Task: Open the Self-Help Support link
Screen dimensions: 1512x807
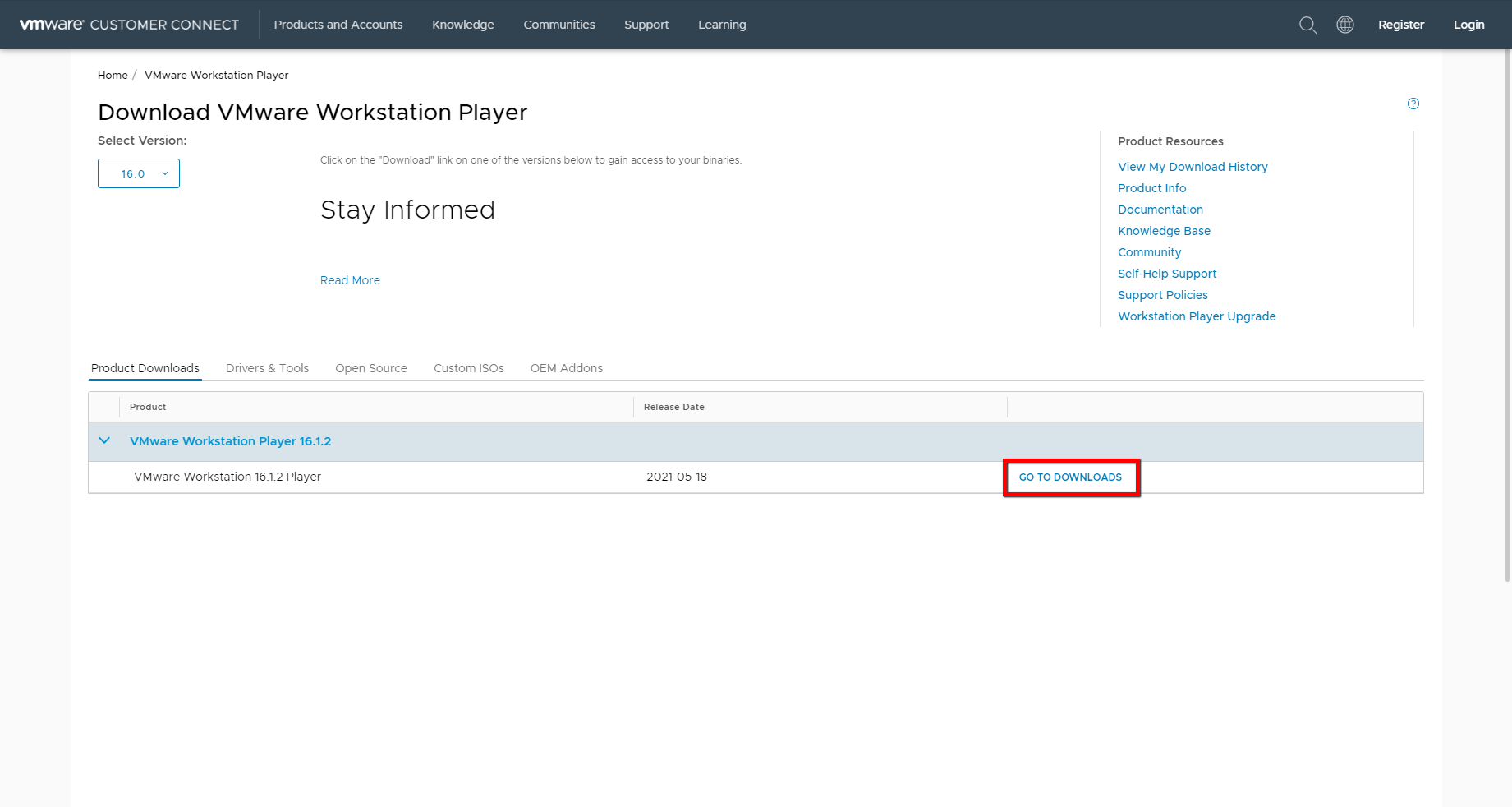Action: [1167, 274]
